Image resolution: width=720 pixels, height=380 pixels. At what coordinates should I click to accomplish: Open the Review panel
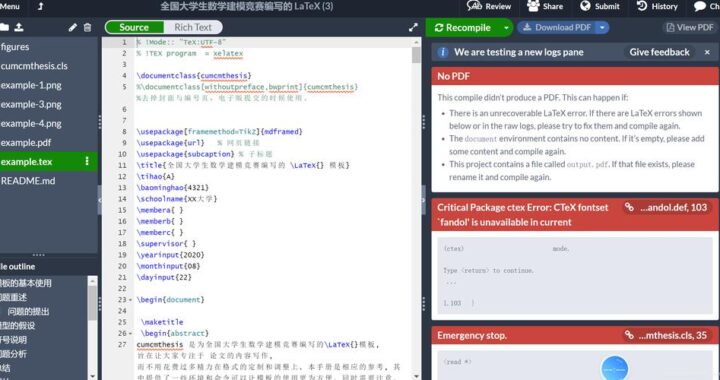(489, 6)
